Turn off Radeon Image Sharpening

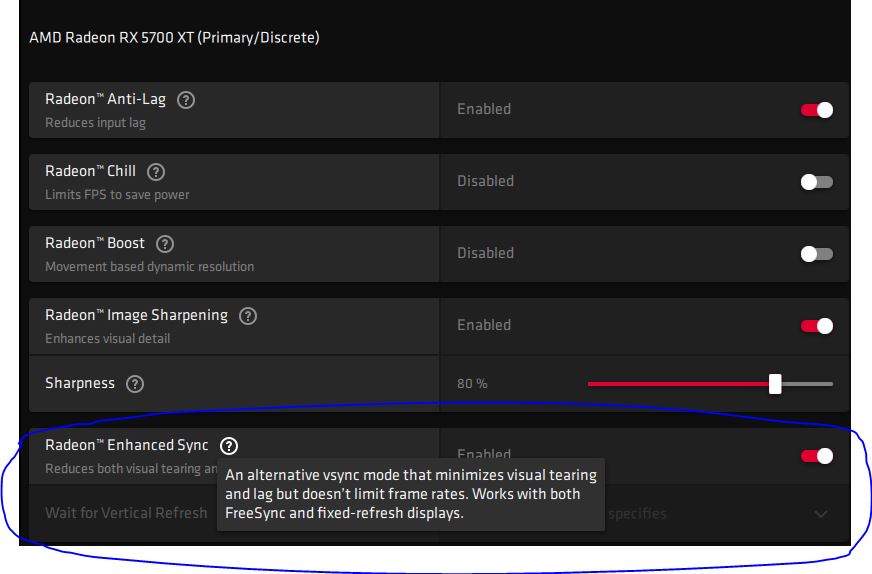tap(816, 326)
